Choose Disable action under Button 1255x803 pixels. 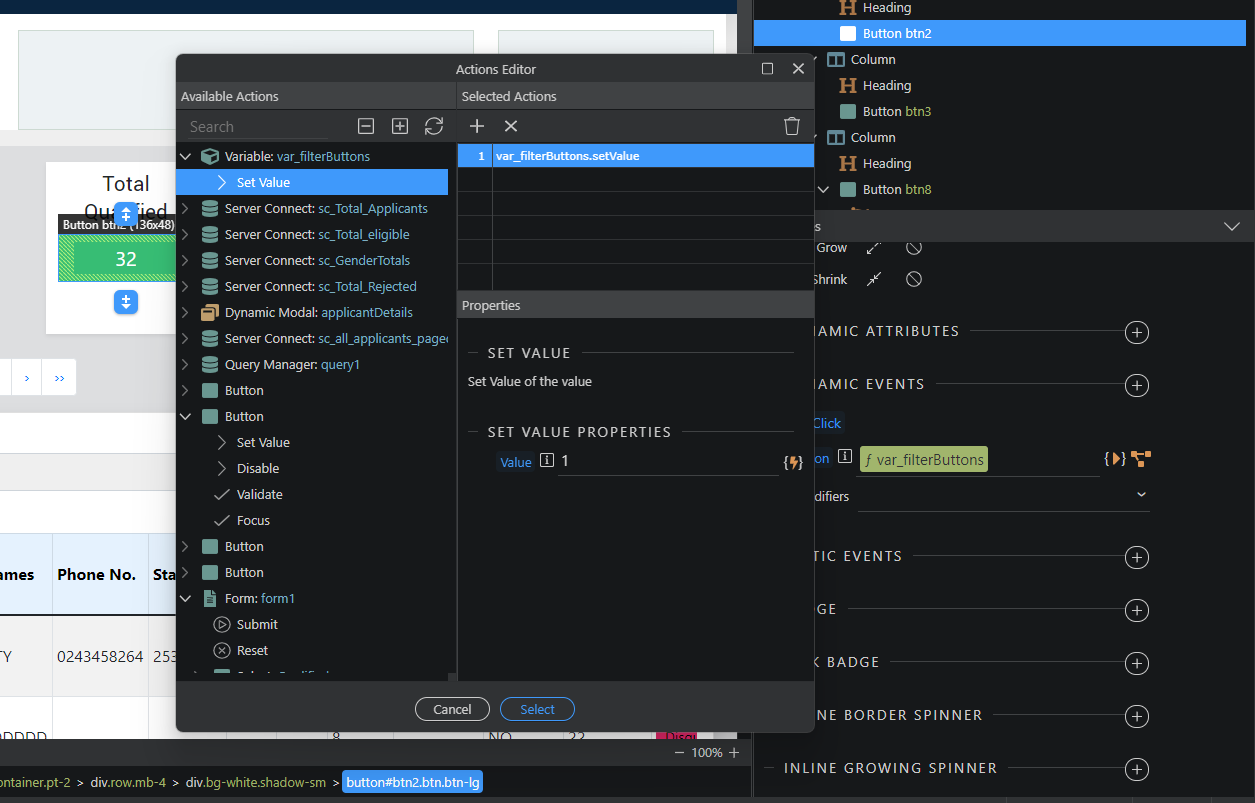pyautogui.click(x=258, y=469)
